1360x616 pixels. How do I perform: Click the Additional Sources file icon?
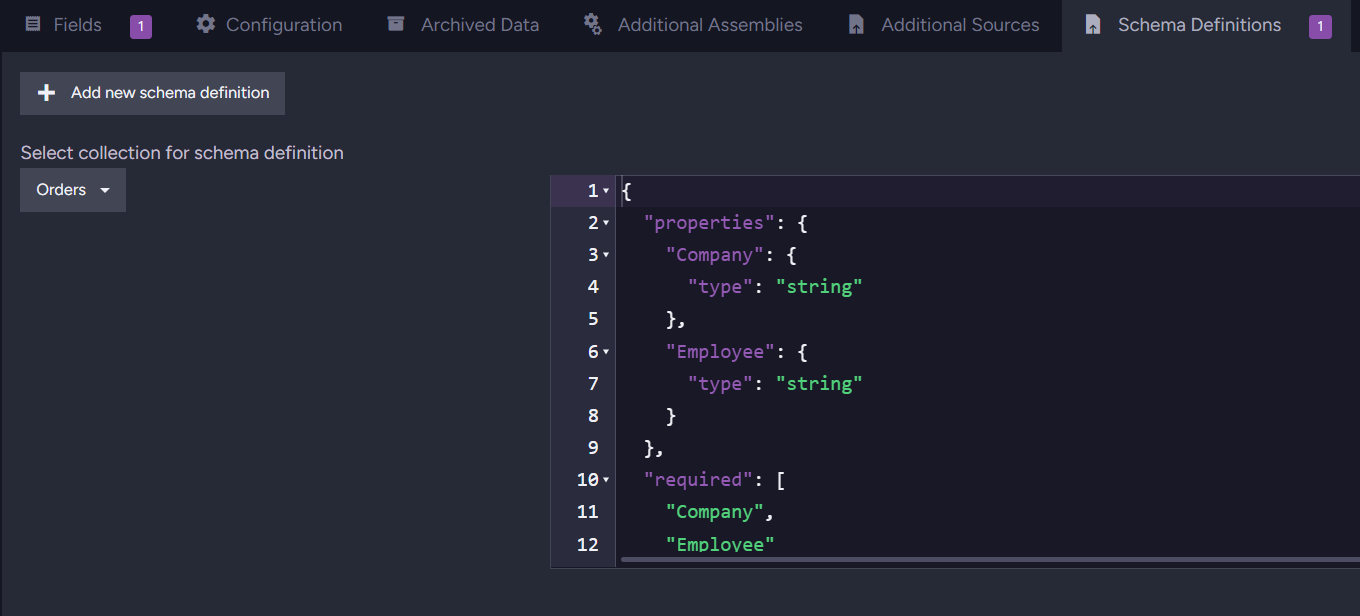coord(856,25)
